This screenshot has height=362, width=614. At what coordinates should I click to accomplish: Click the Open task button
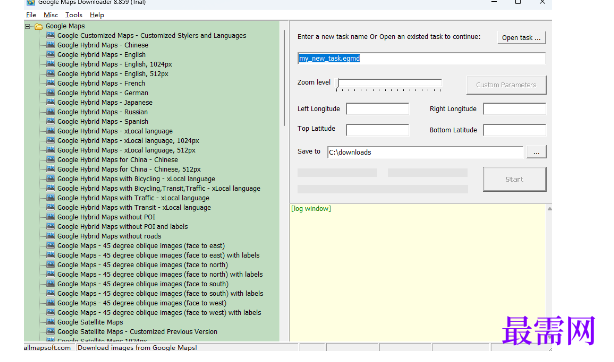[x=521, y=38]
